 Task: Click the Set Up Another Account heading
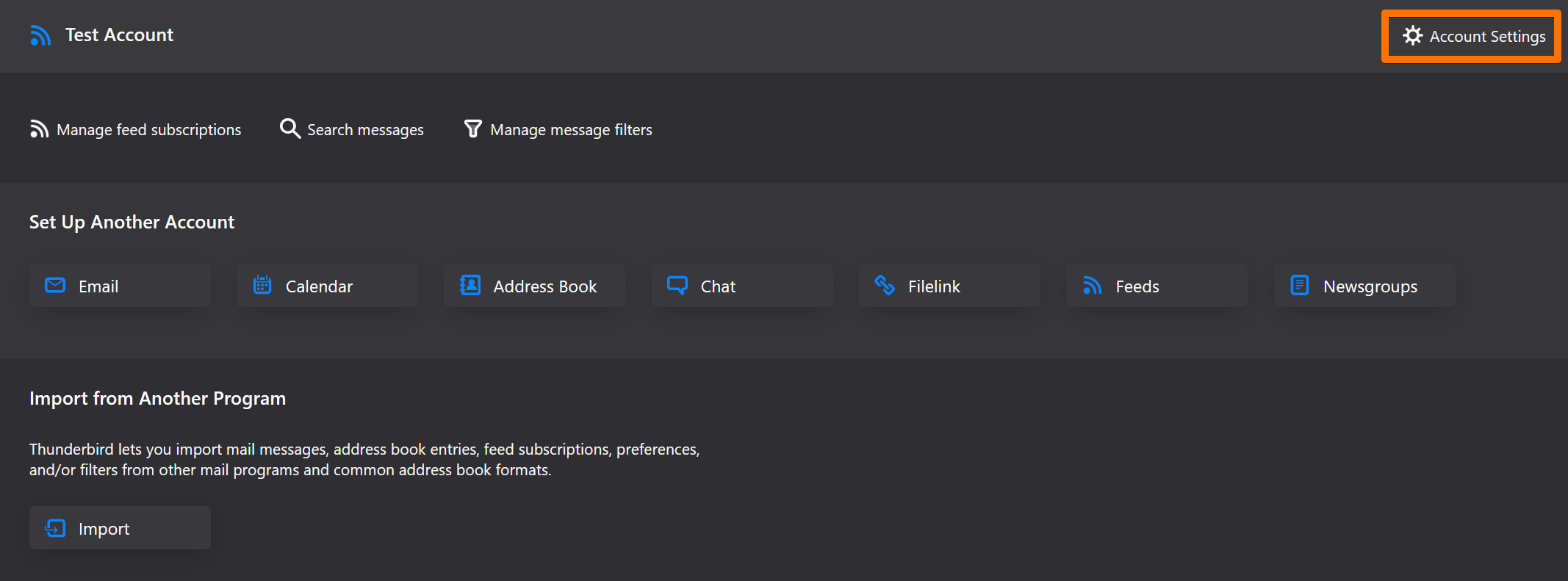coord(132,222)
